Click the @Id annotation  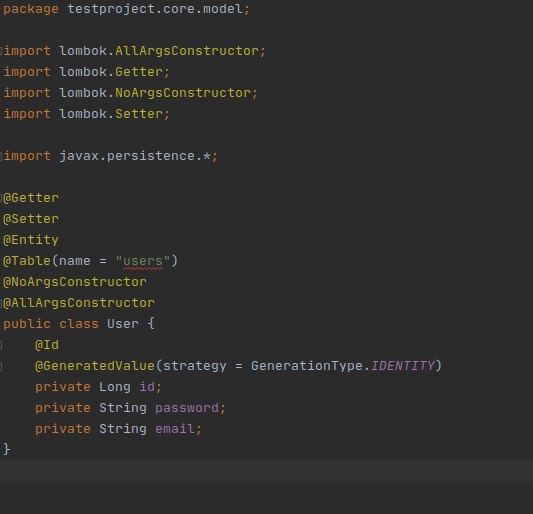pyautogui.click(x=47, y=345)
